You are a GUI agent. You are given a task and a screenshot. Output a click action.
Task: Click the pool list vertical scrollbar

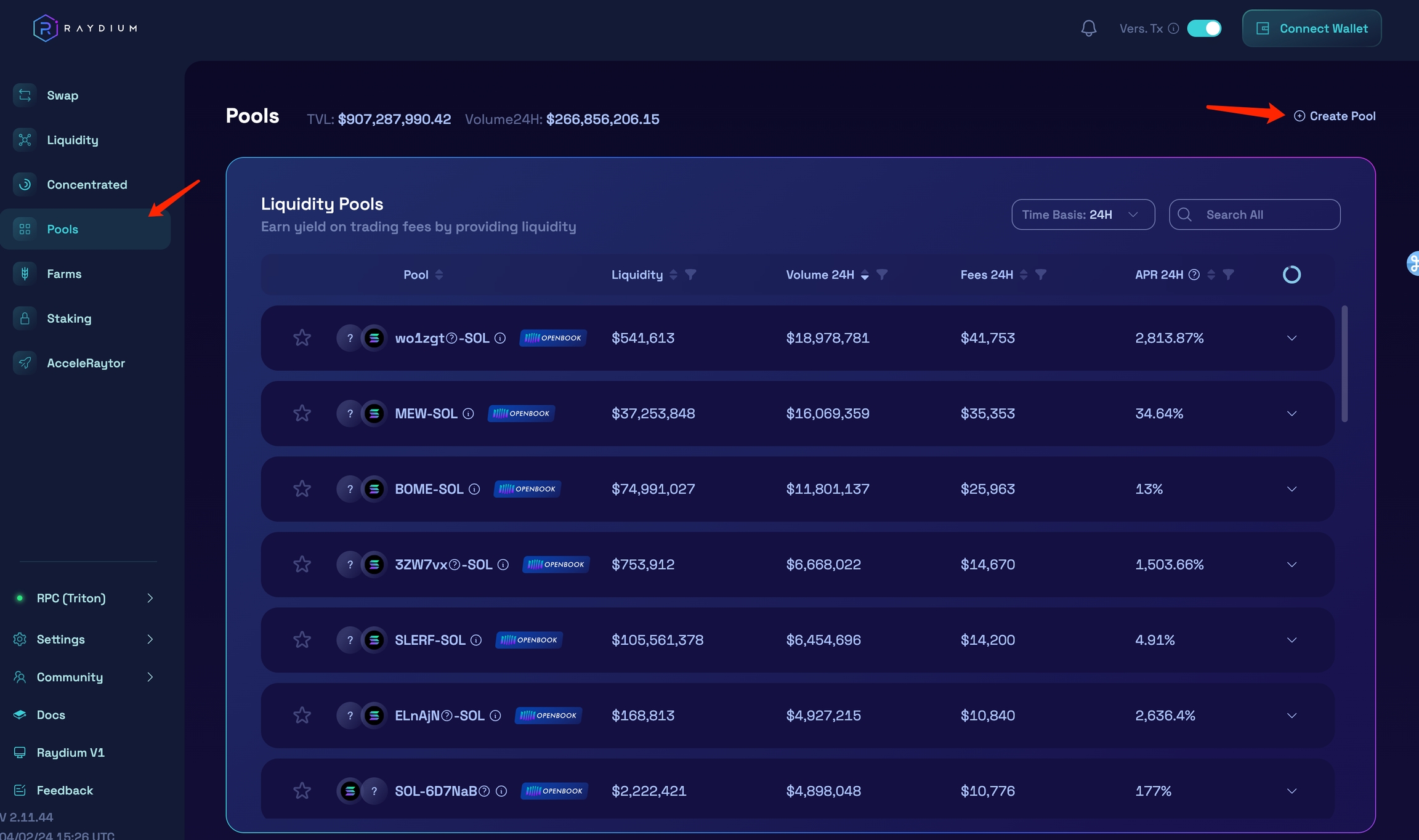point(1344,363)
